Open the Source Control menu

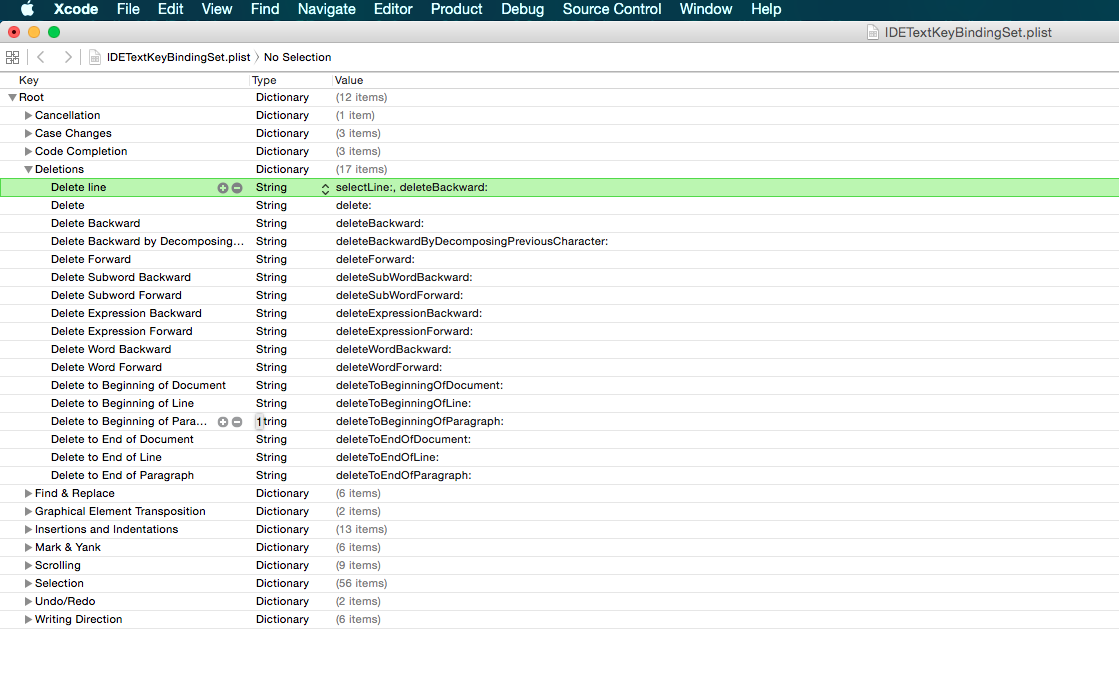(612, 9)
